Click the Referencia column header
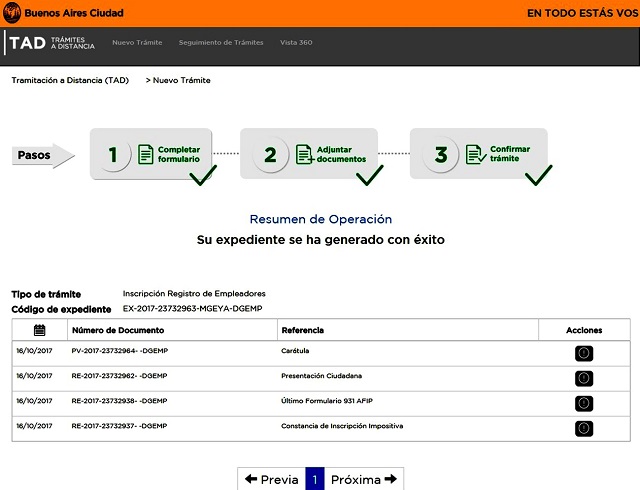The image size is (640, 490). coord(303,330)
